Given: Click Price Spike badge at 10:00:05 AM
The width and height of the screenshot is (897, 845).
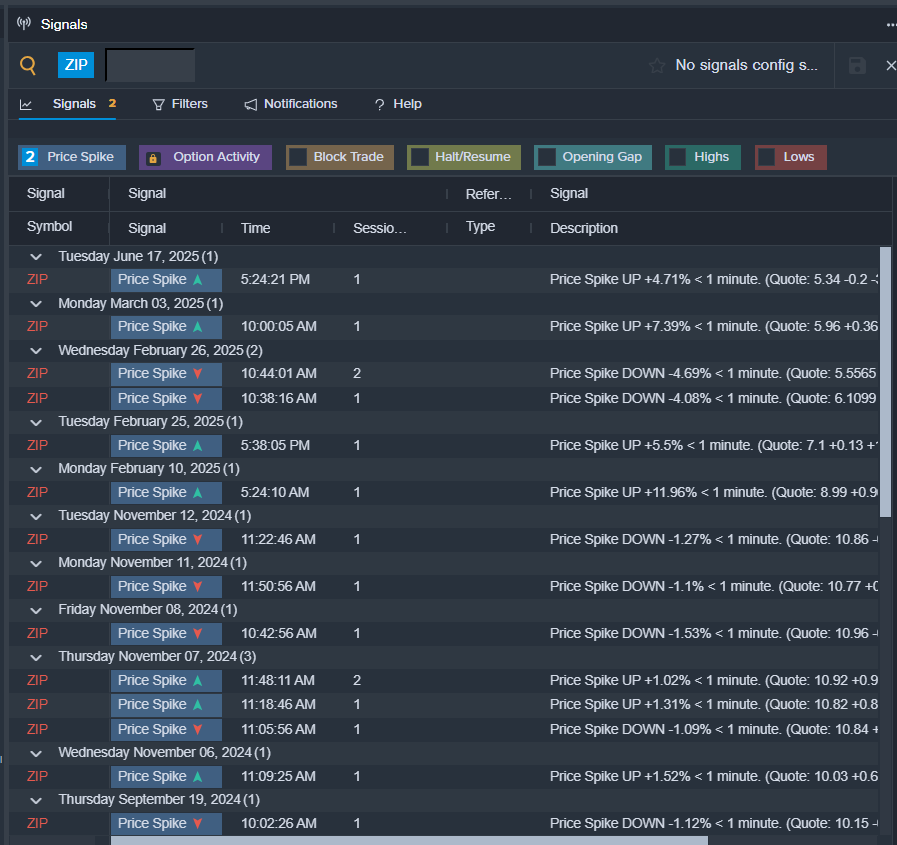Looking at the screenshot, I should [166, 327].
